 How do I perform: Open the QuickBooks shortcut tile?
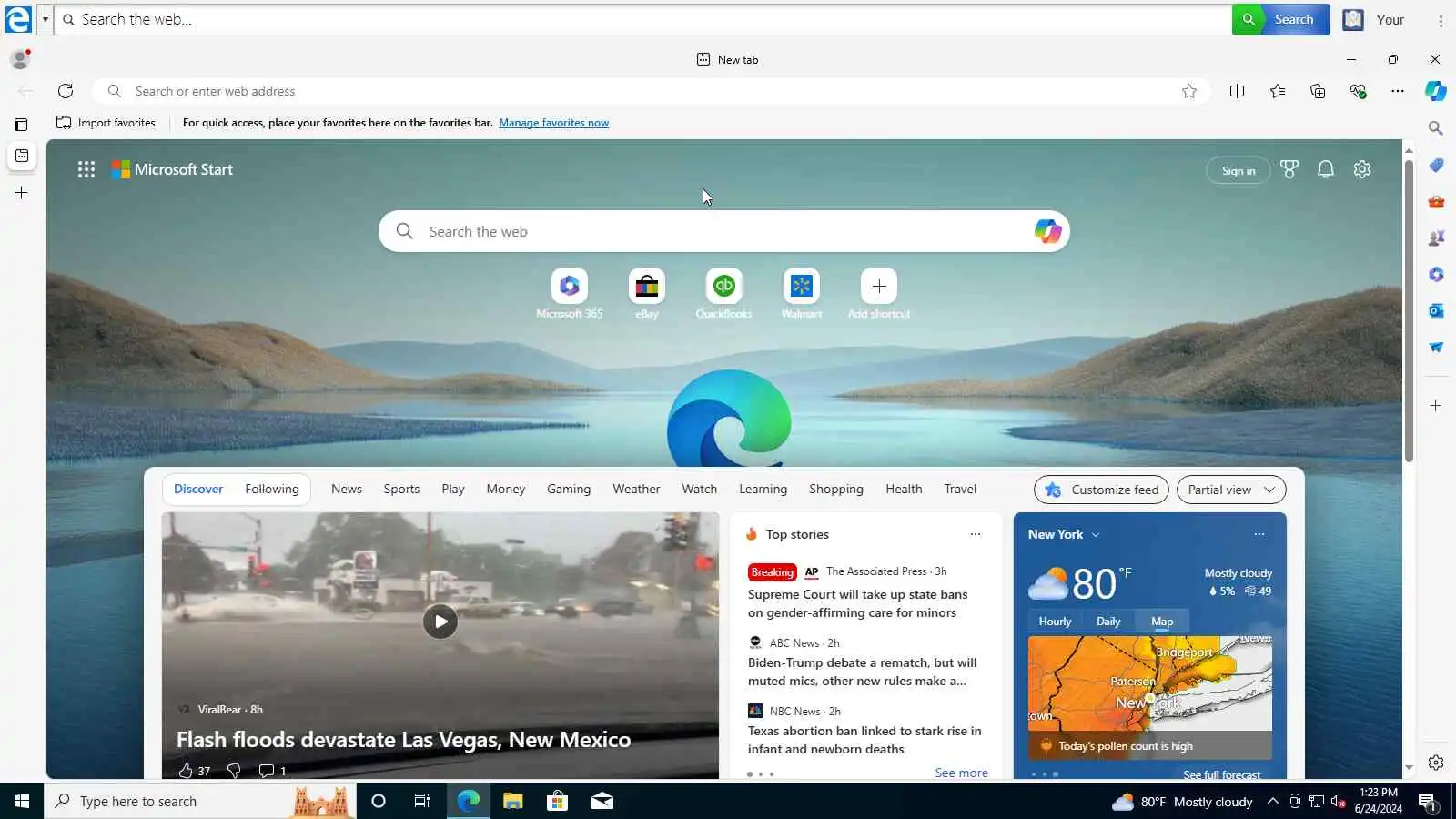[724, 293]
